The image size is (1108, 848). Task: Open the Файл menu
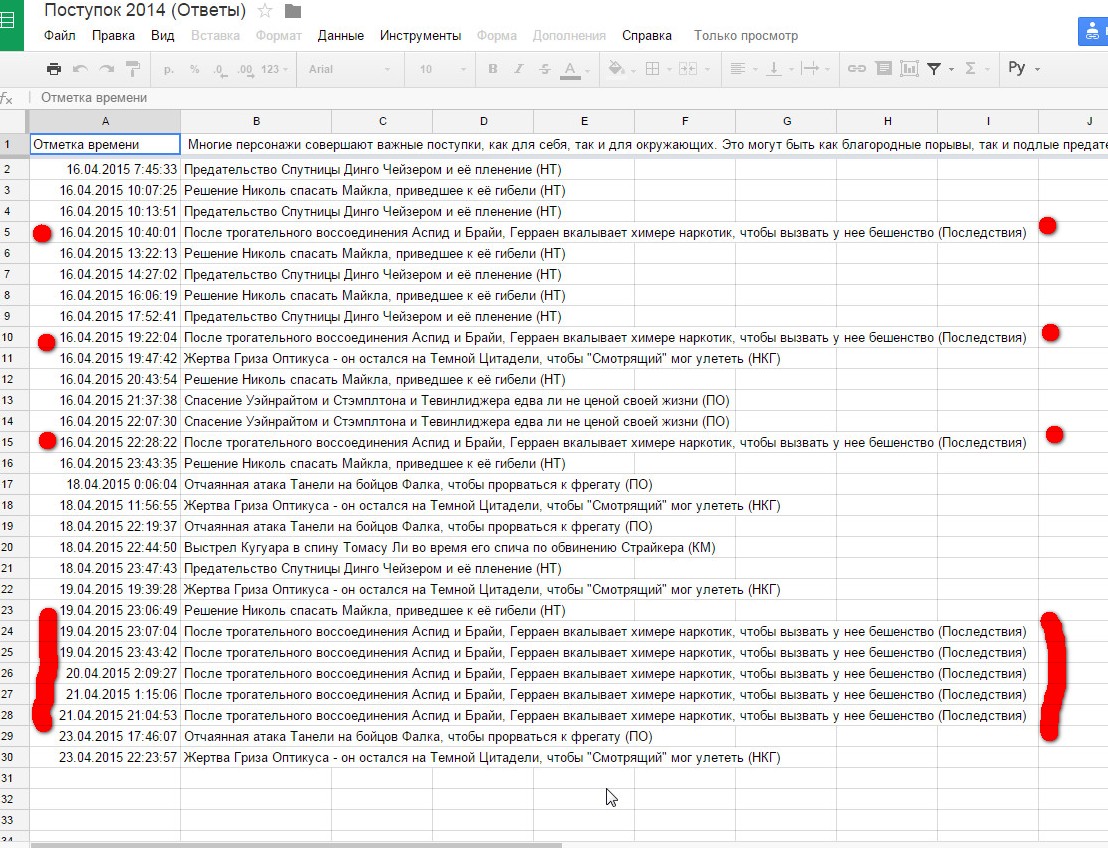[x=59, y=35]
